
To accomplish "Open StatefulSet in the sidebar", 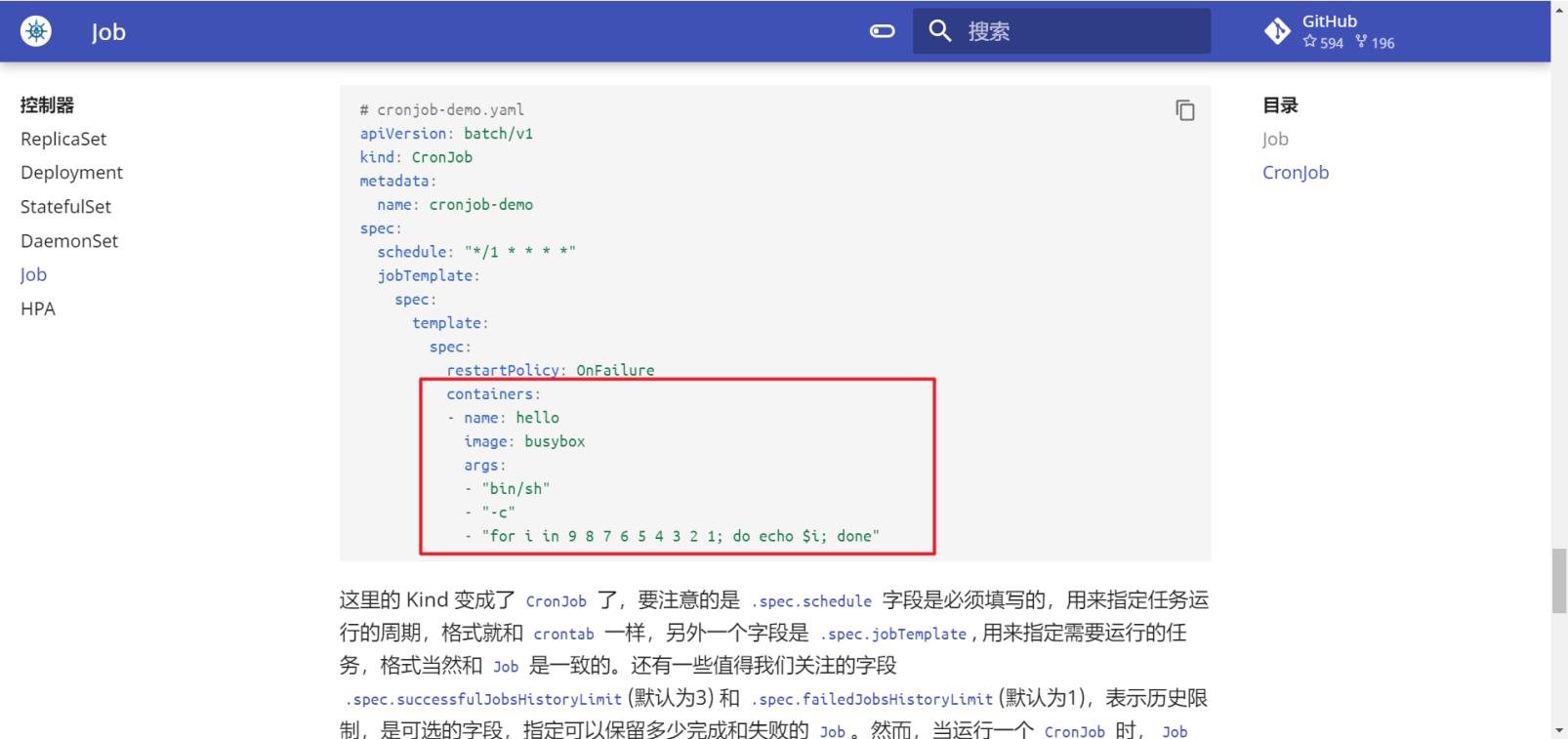I will pos(65,207).
